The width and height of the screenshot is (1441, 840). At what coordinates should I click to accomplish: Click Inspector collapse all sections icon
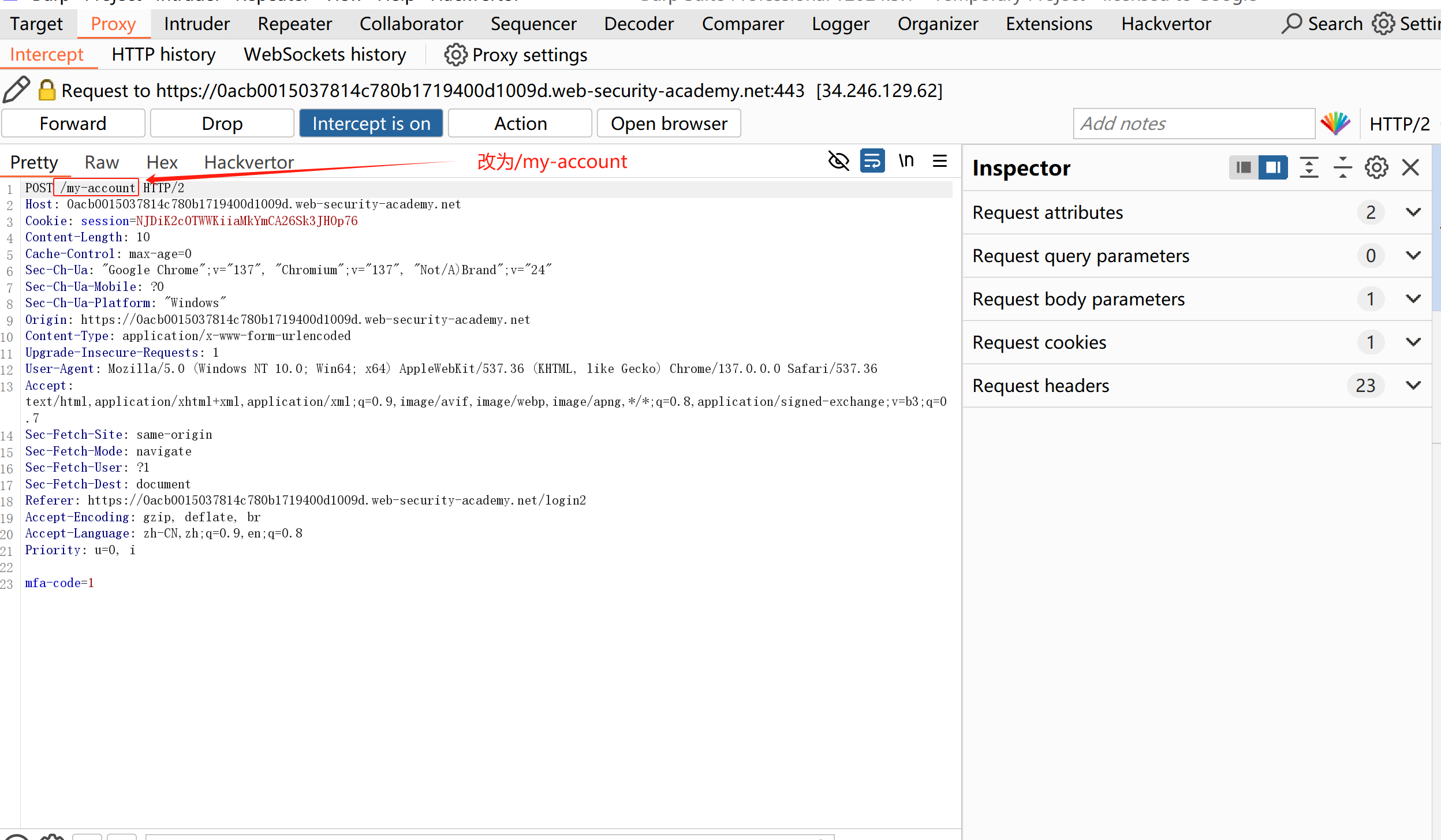(x=1342, y=167)
